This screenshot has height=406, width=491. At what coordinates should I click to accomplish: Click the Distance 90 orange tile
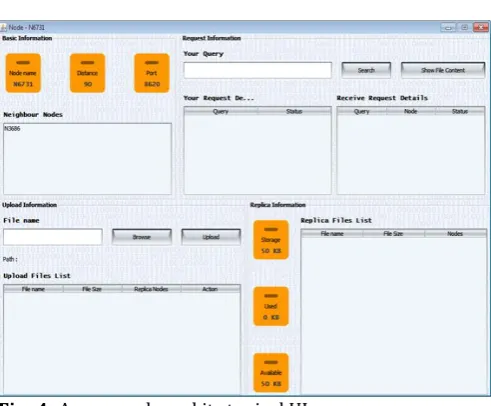coord(87,73)
